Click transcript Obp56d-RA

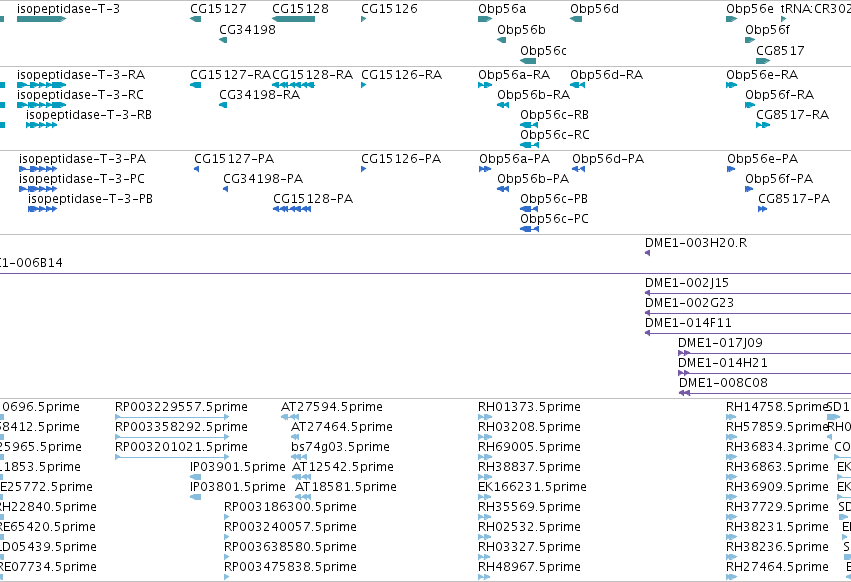[606, 75]
